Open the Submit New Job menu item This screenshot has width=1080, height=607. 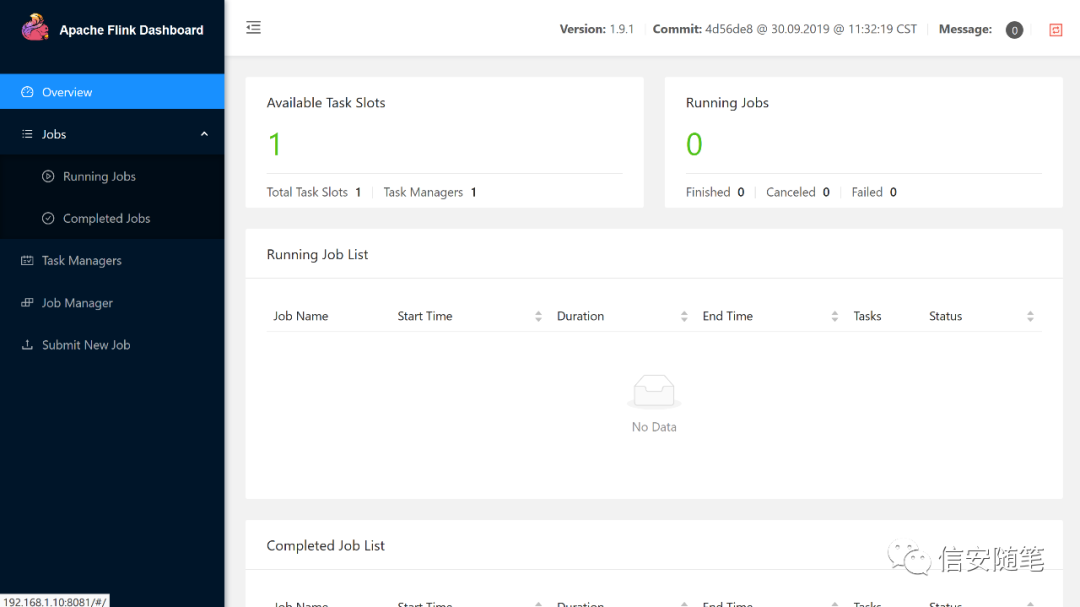tap(112, 344)
